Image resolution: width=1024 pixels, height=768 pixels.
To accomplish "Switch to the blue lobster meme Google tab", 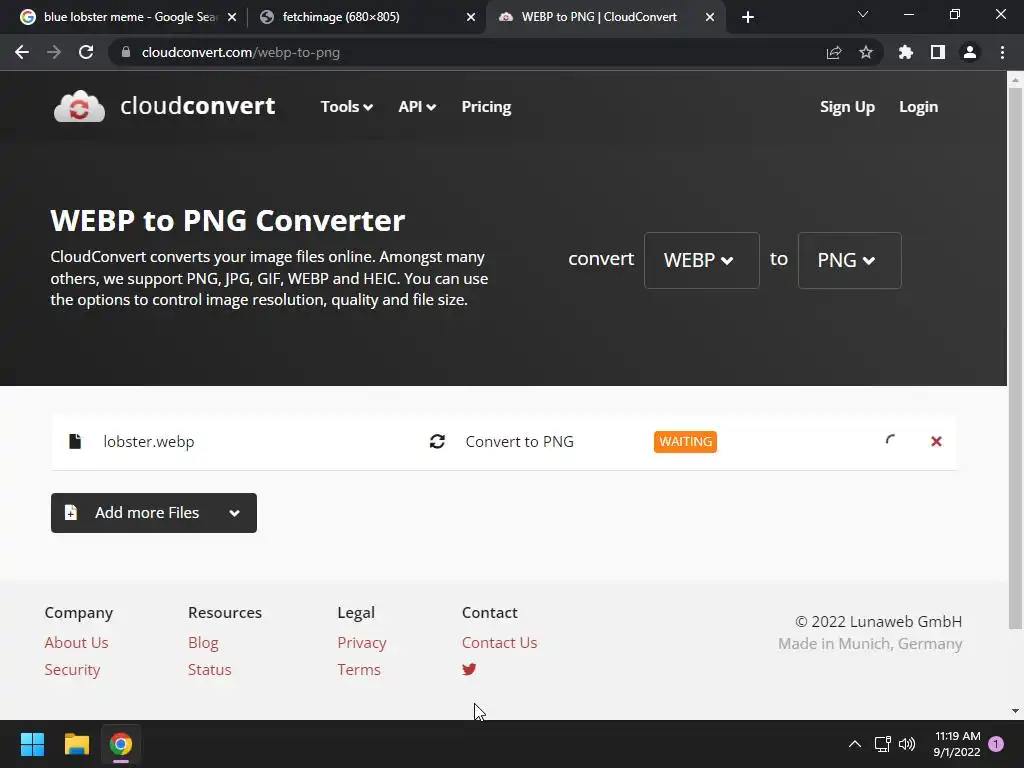I will tap(130, 17).
